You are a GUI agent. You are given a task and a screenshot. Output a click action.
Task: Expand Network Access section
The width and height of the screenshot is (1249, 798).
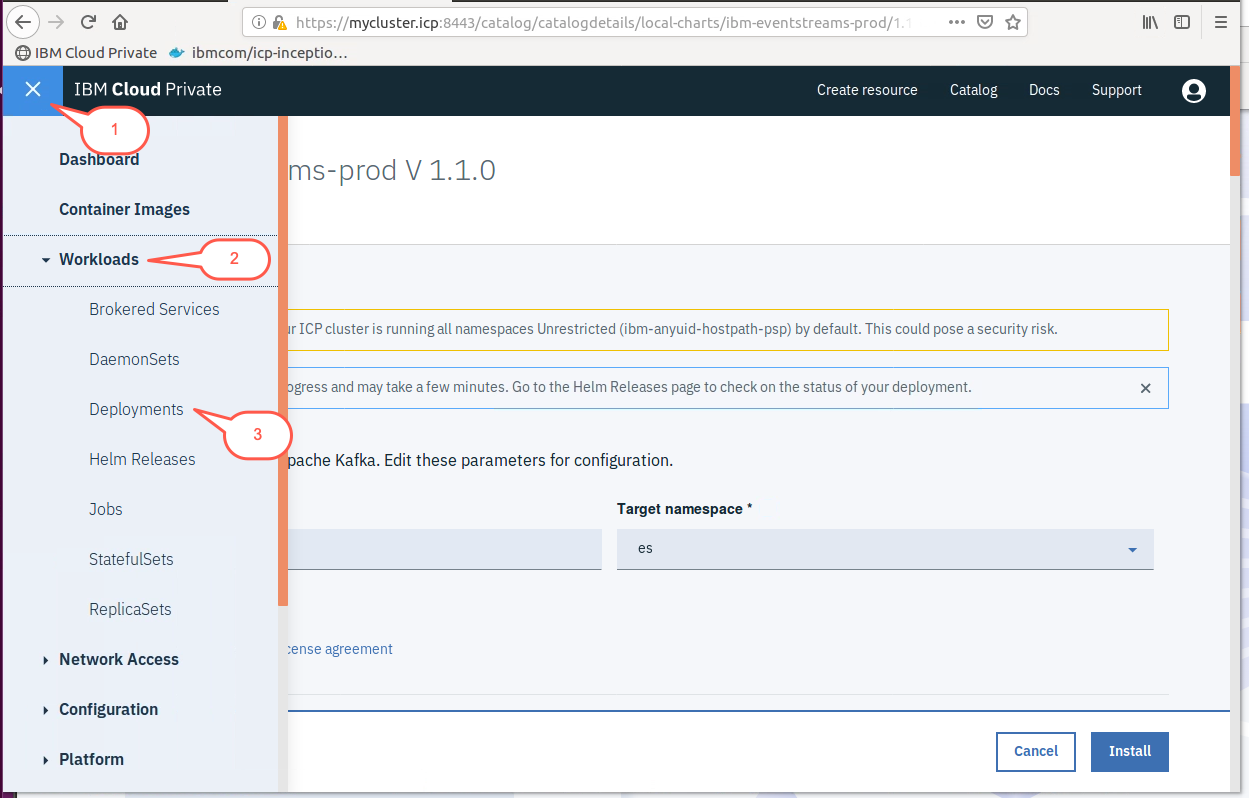pyautogui.click(x=118, y=659)
